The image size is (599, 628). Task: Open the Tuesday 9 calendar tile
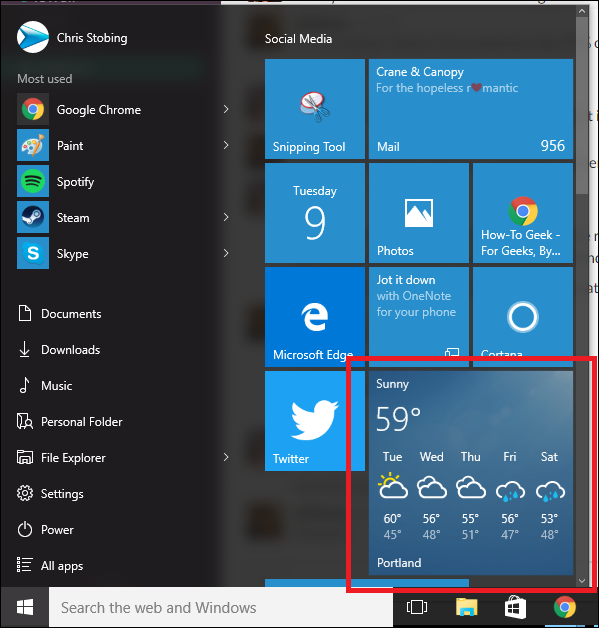coord(315,213)
